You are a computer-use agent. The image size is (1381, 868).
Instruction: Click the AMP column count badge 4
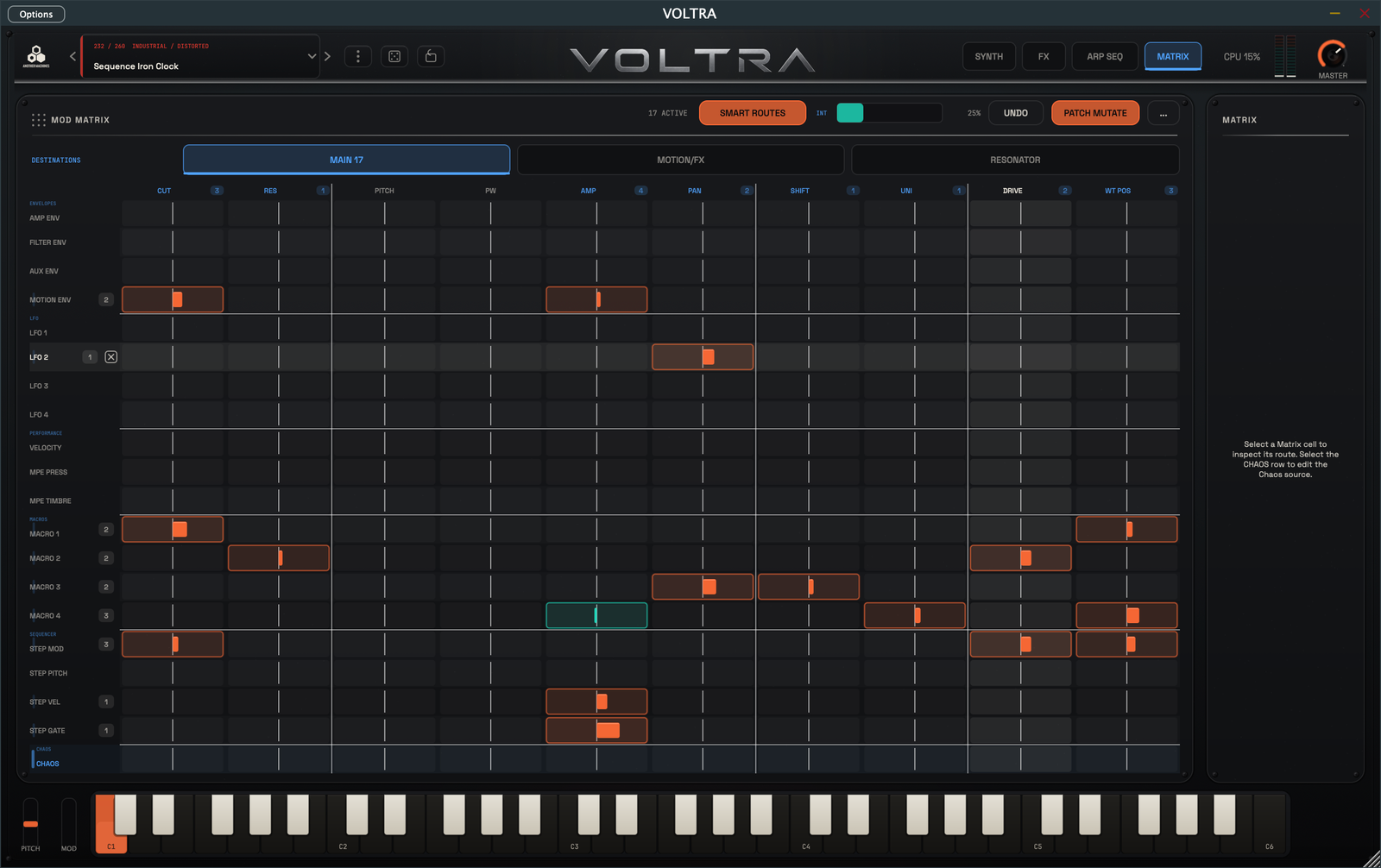click(x=640, y=191)
